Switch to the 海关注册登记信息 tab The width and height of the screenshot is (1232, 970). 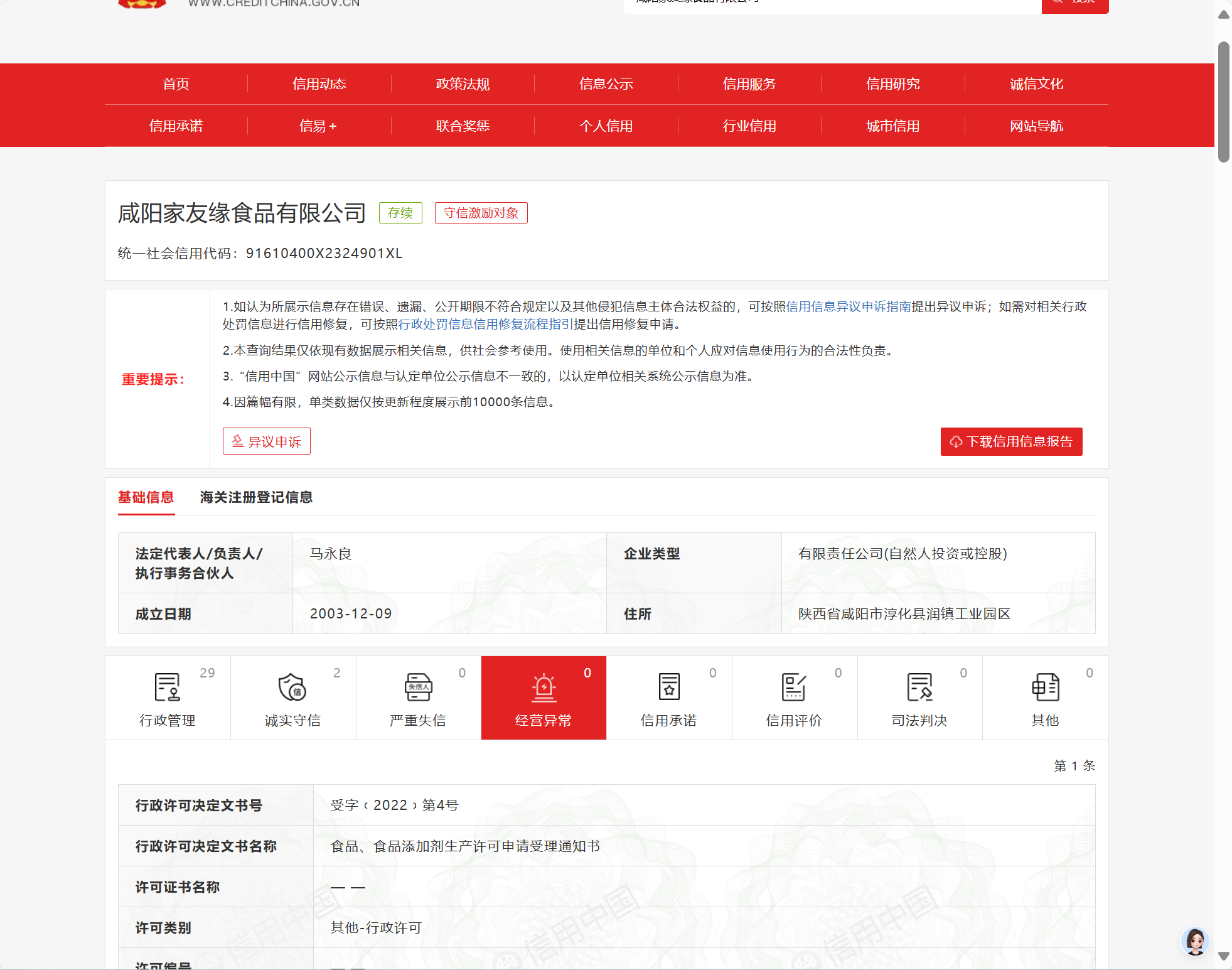(x=256, y=497)
